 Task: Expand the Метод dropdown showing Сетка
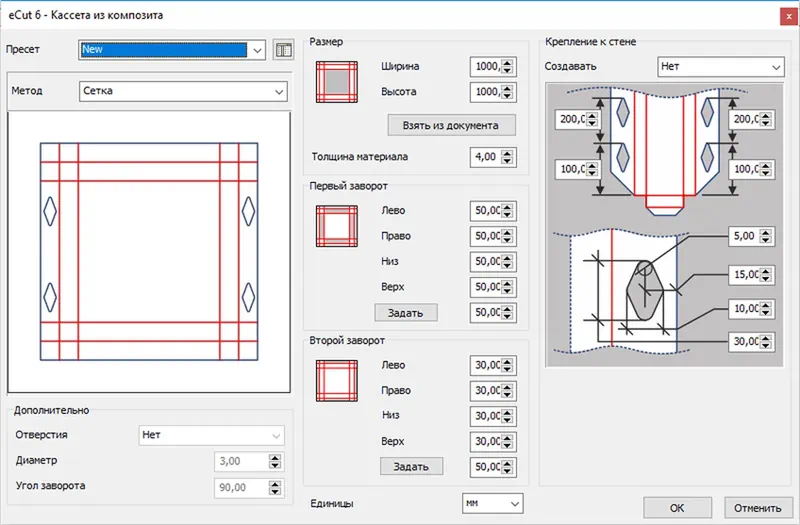point(278,92)
